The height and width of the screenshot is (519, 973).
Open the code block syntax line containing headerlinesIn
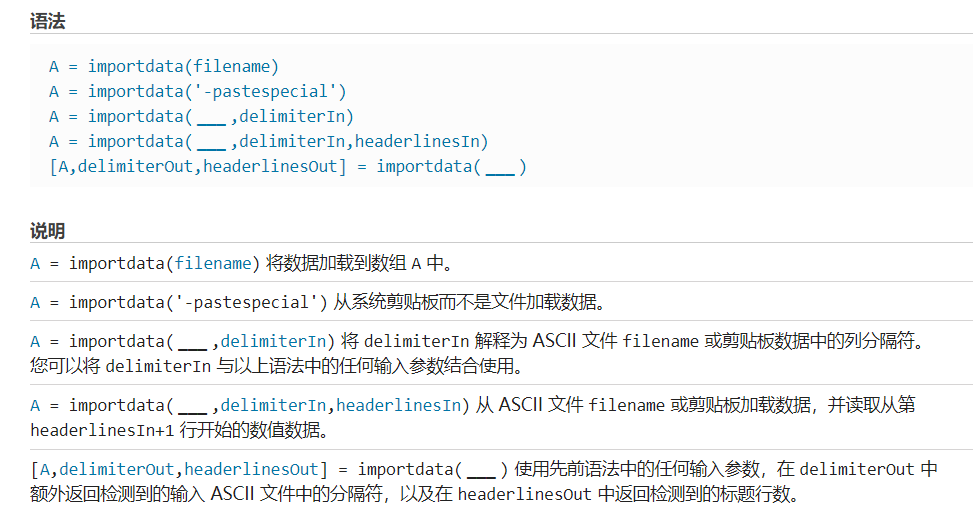269,141
